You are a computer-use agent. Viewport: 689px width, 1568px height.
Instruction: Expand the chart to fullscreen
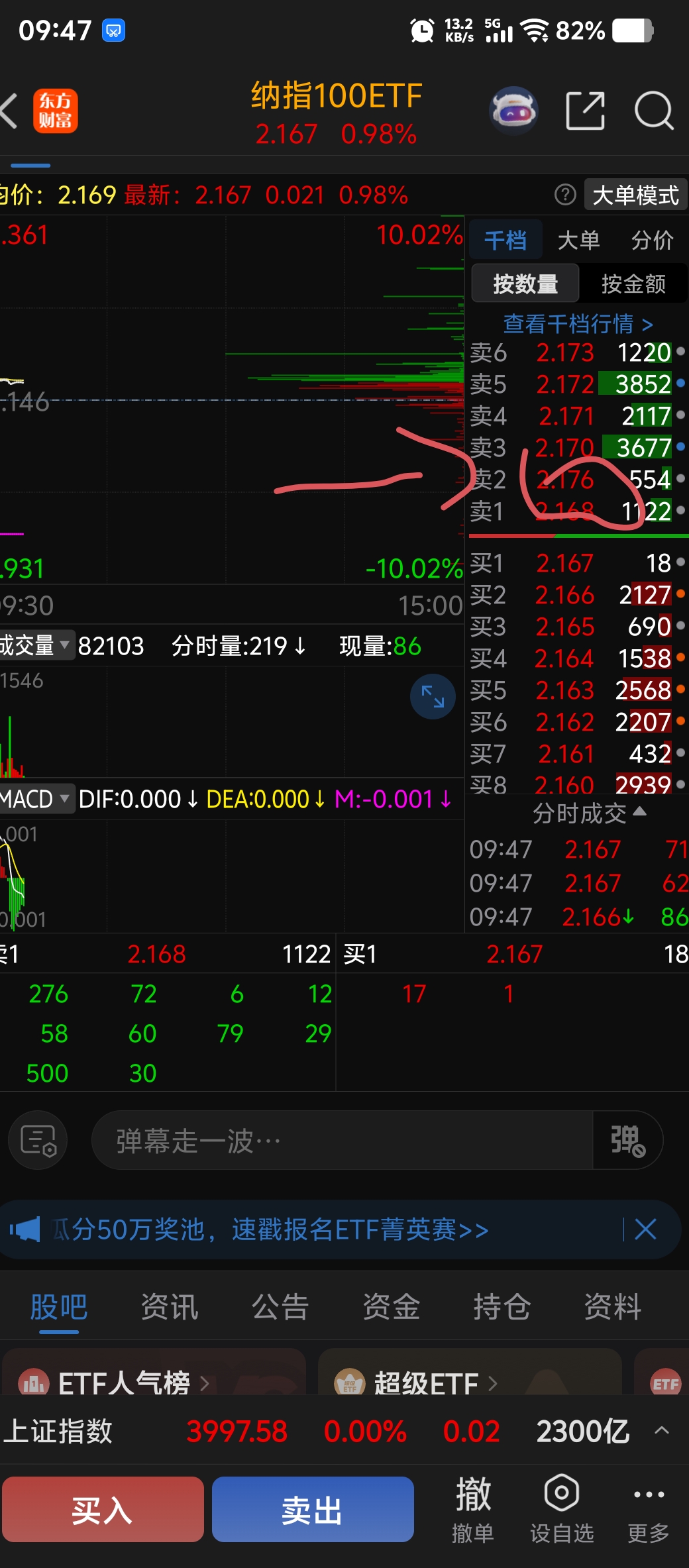point(433,697)
